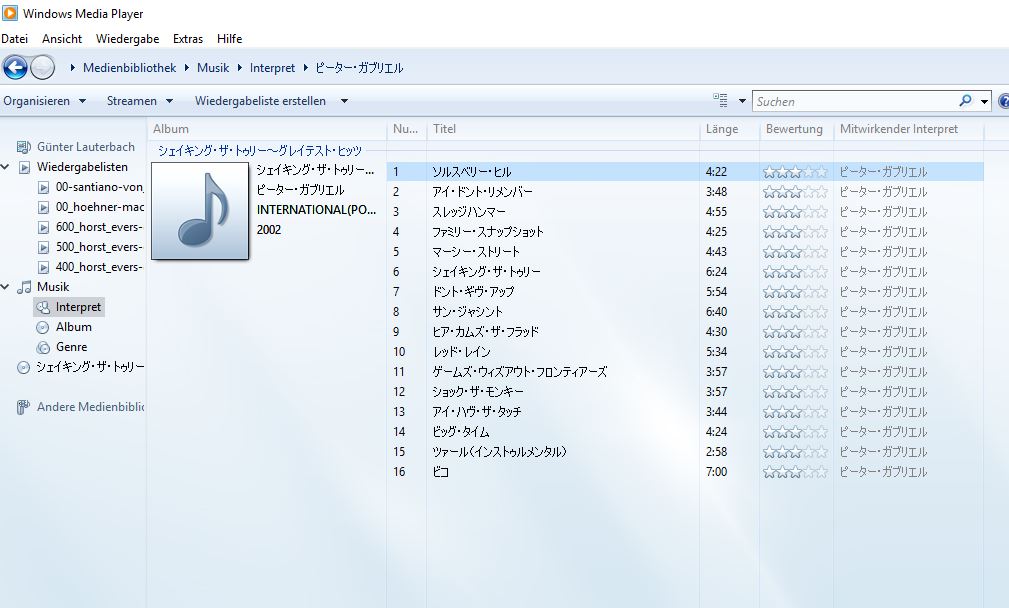Select the 600_horst_evers playlist

coord(99,227)
